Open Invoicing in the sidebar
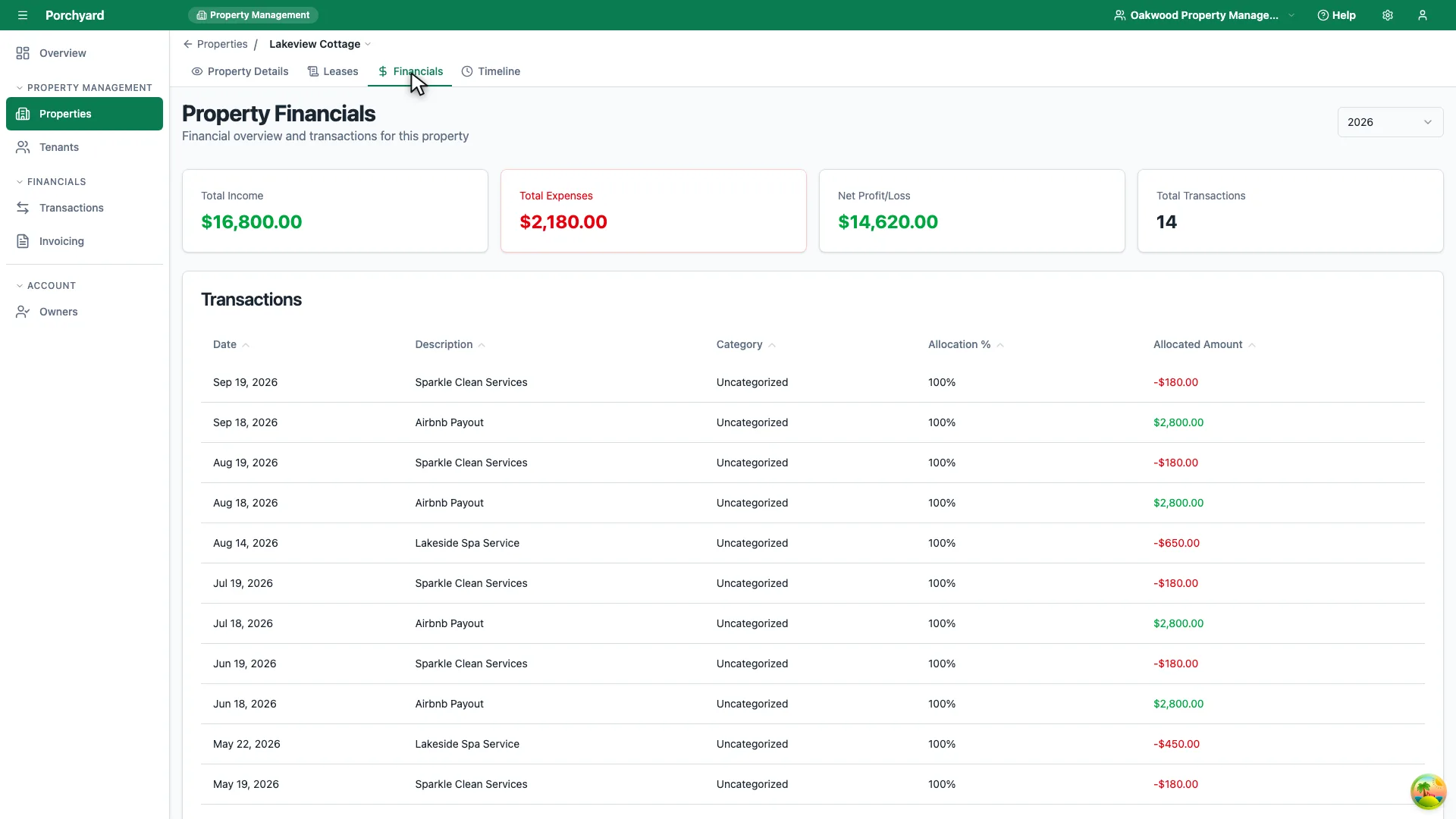 pyautogui.click(x=84, y=241)
